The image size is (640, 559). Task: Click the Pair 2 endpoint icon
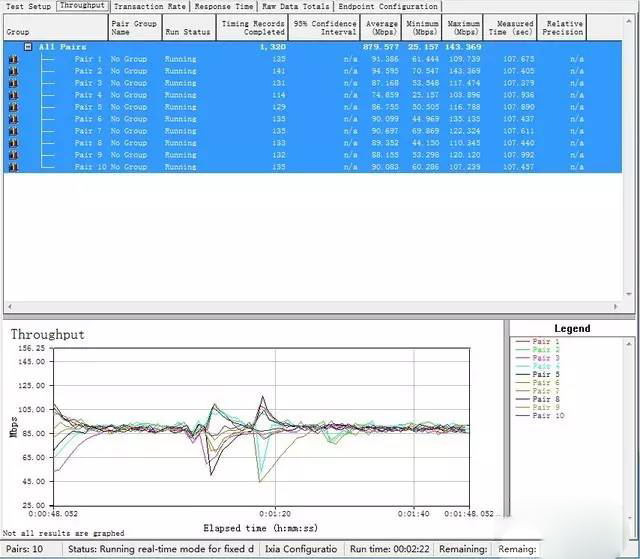pyautogui.click(x=13, y=72)
